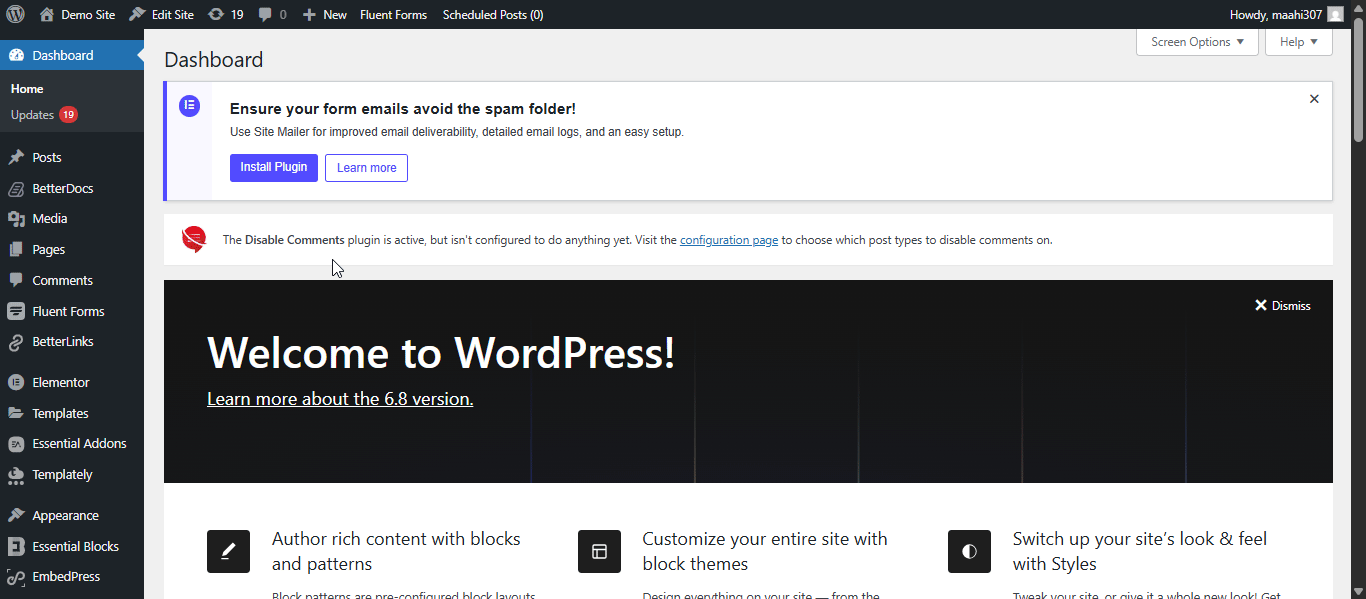Select Home under Dashboard submenu
The image size is (1366, 599).
coord(27,89)
